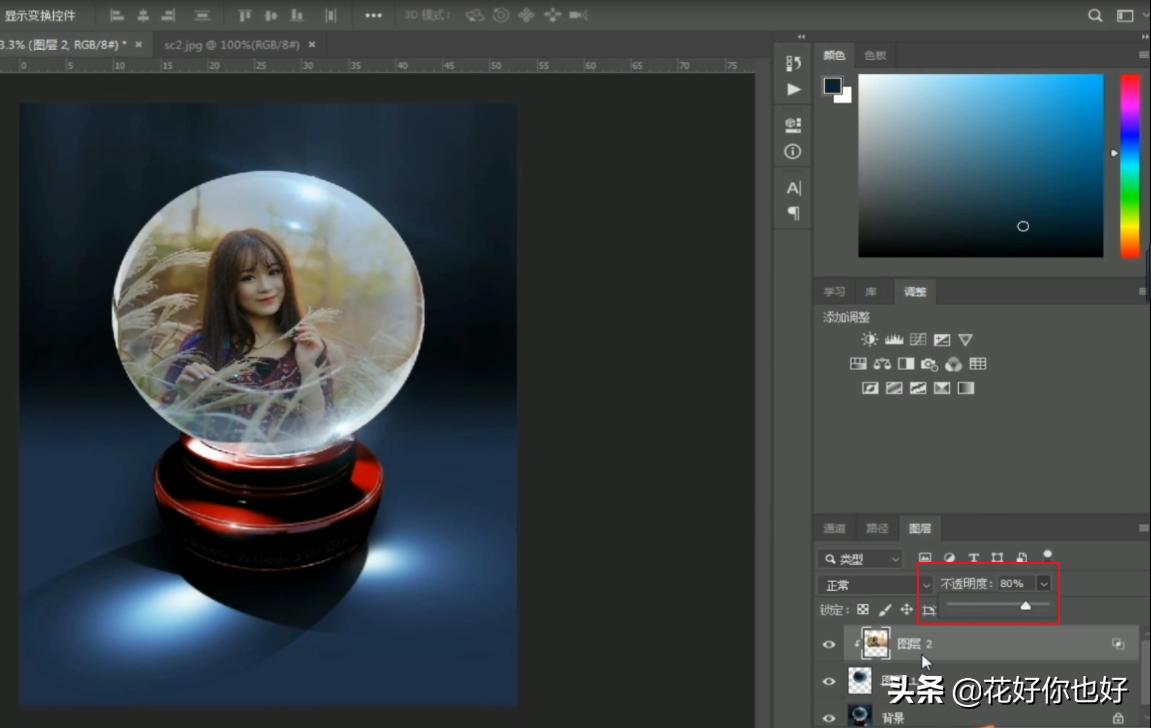1151x728 pixels.
Task: Open a Levels adjustment from the Adjustments panel
Action: (x=895, y=339)
